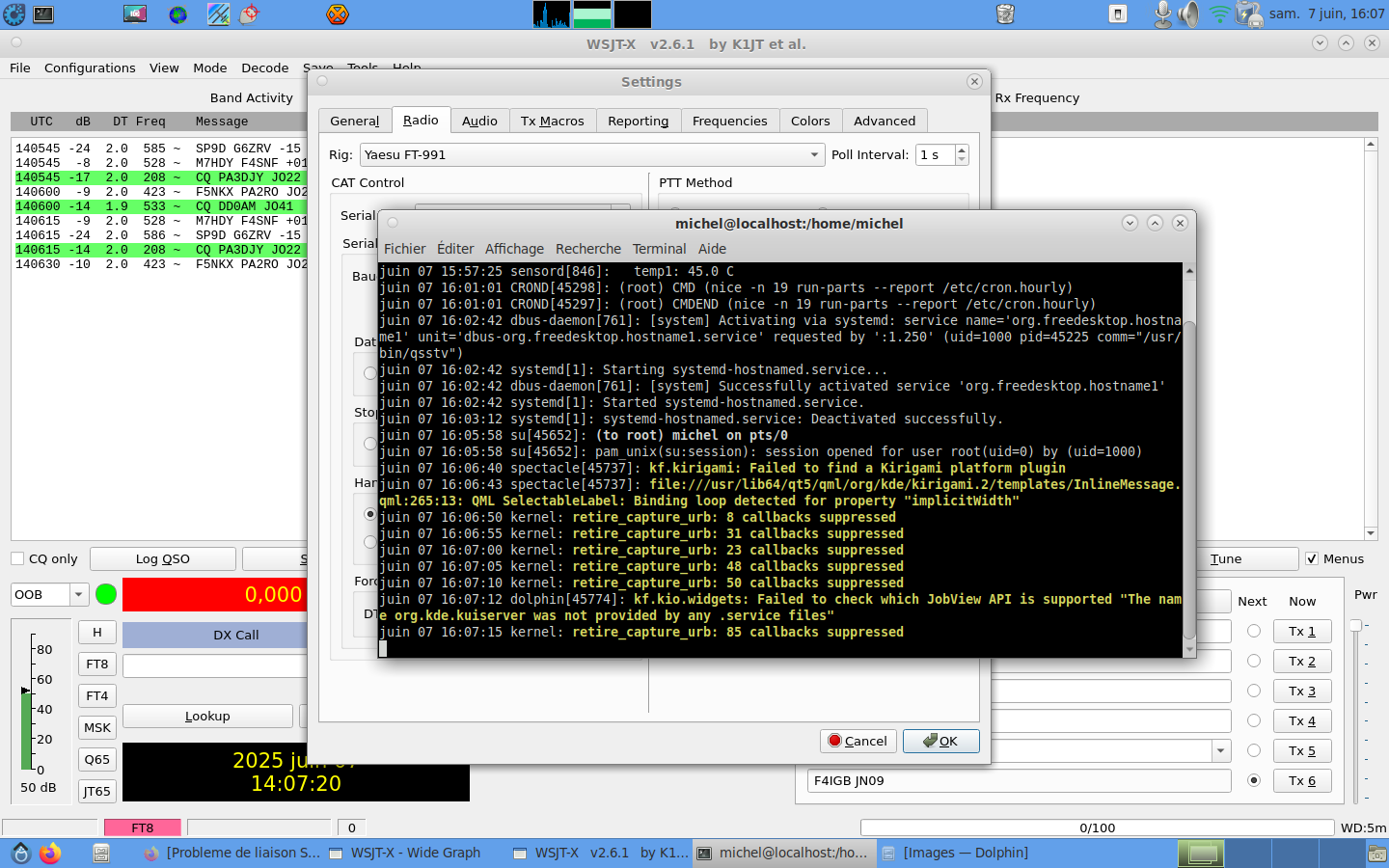This screenshot has width=1389, height=868.
Task: Click the speaker volume icon in system tray
Action: click(1190, 14)
